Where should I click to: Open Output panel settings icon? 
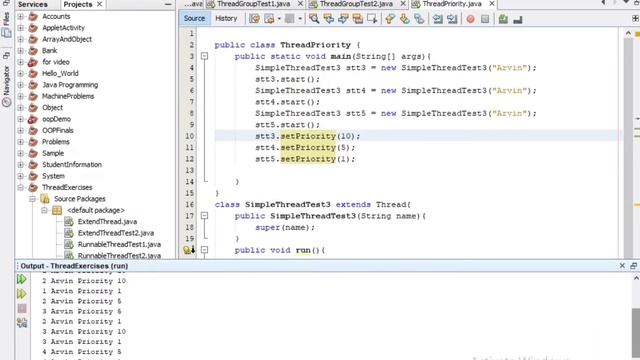22,323
